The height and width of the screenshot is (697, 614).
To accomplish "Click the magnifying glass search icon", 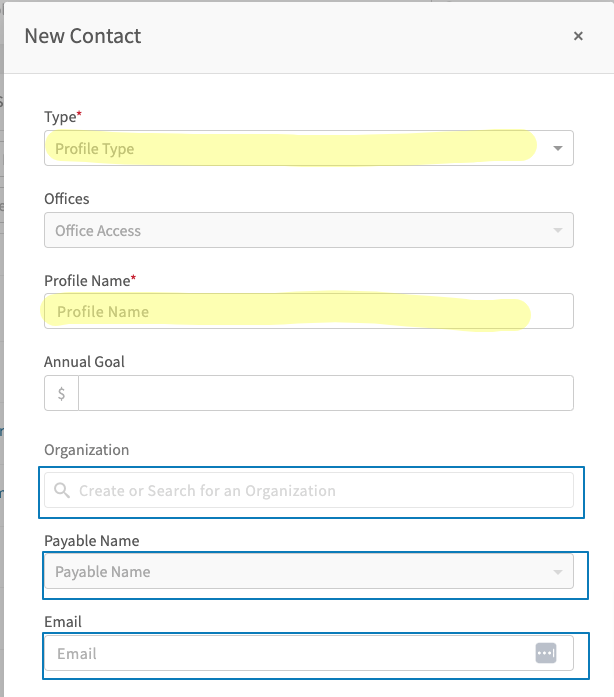I will click(x=62, y=490).
